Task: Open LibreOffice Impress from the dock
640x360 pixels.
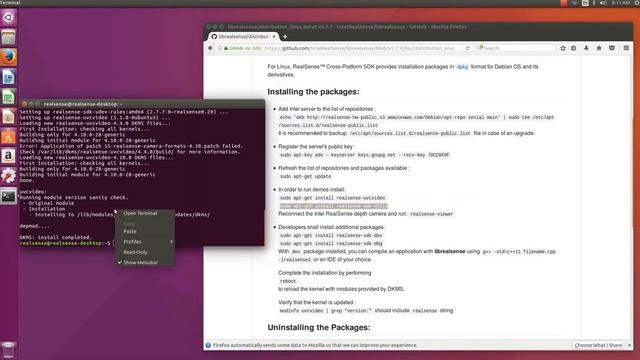Action: (9, 117)
